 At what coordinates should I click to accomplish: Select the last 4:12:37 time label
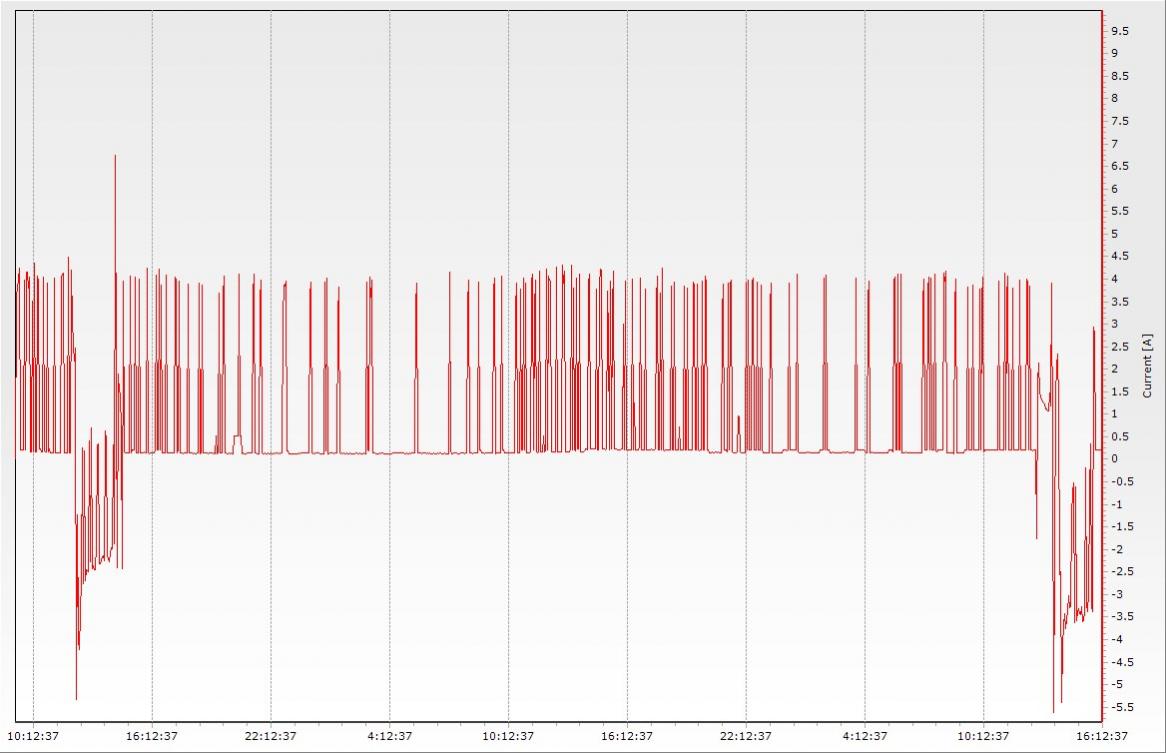pyautogui.click(x=865, y=736)
